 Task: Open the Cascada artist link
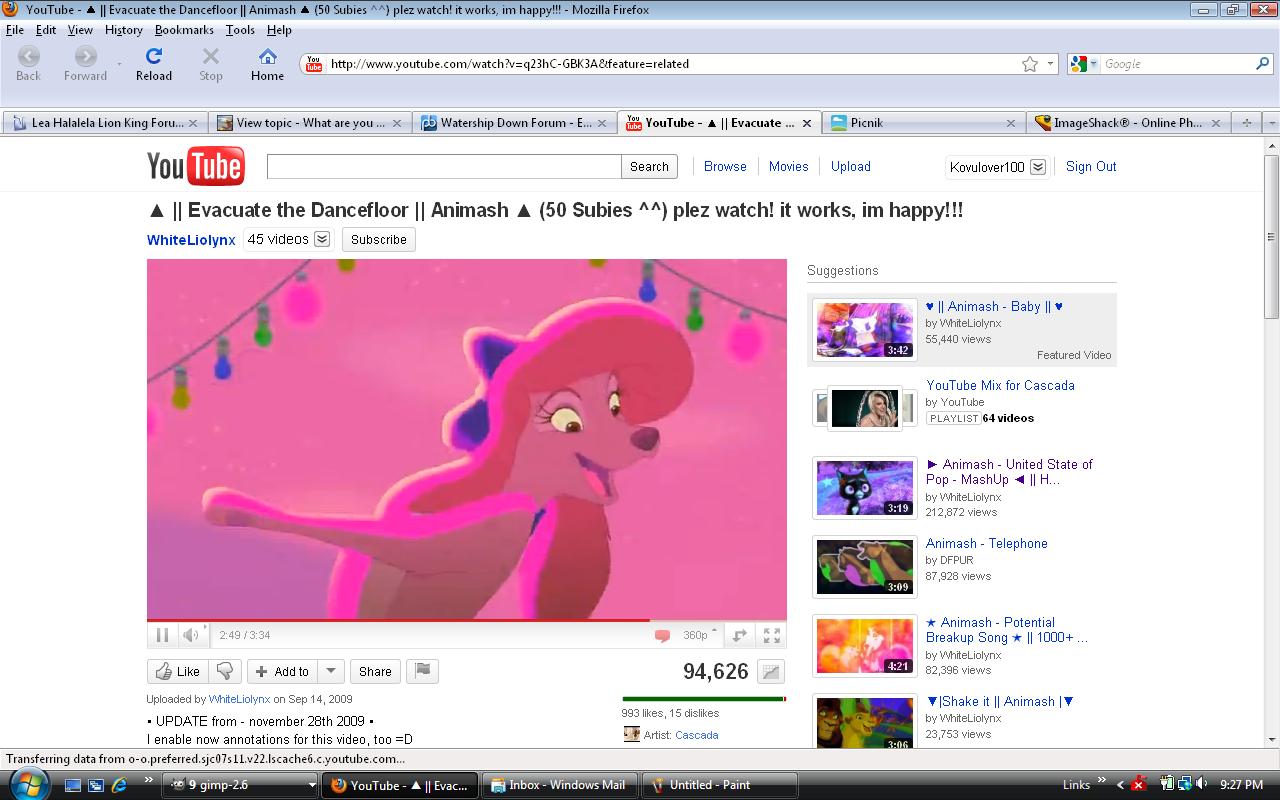(696, 735)
